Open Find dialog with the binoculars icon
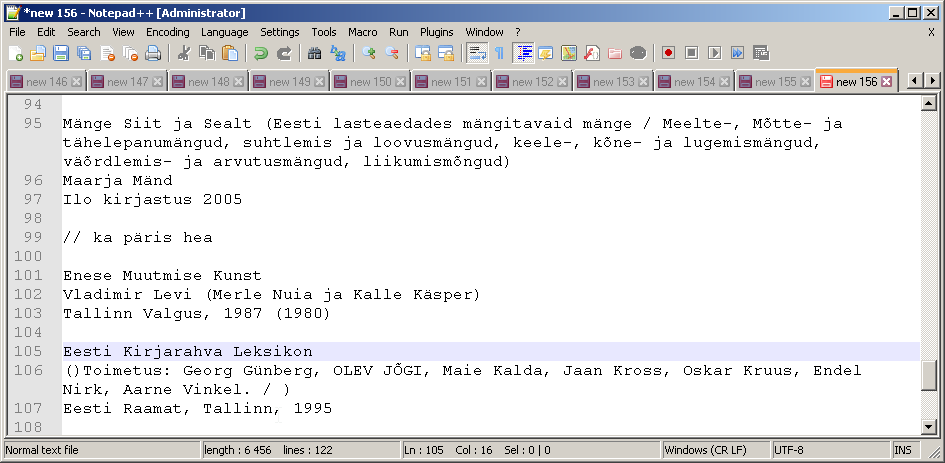The width and height of the screenshot is (945, 463). coord(315,53)
